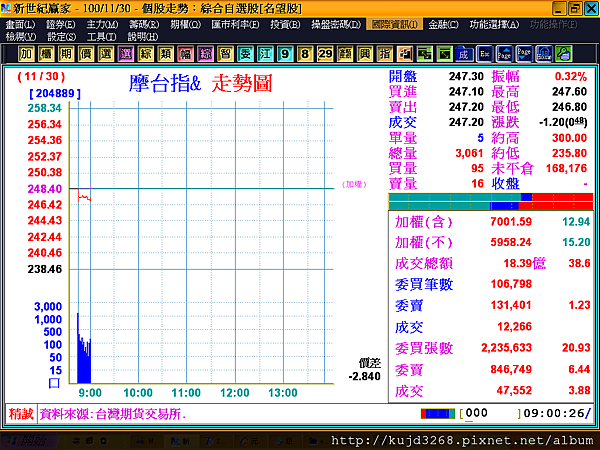Click the 額 toolbar icon
This screenshot has width=600, height=450.
pyautogui.click(x=345, y=54)
